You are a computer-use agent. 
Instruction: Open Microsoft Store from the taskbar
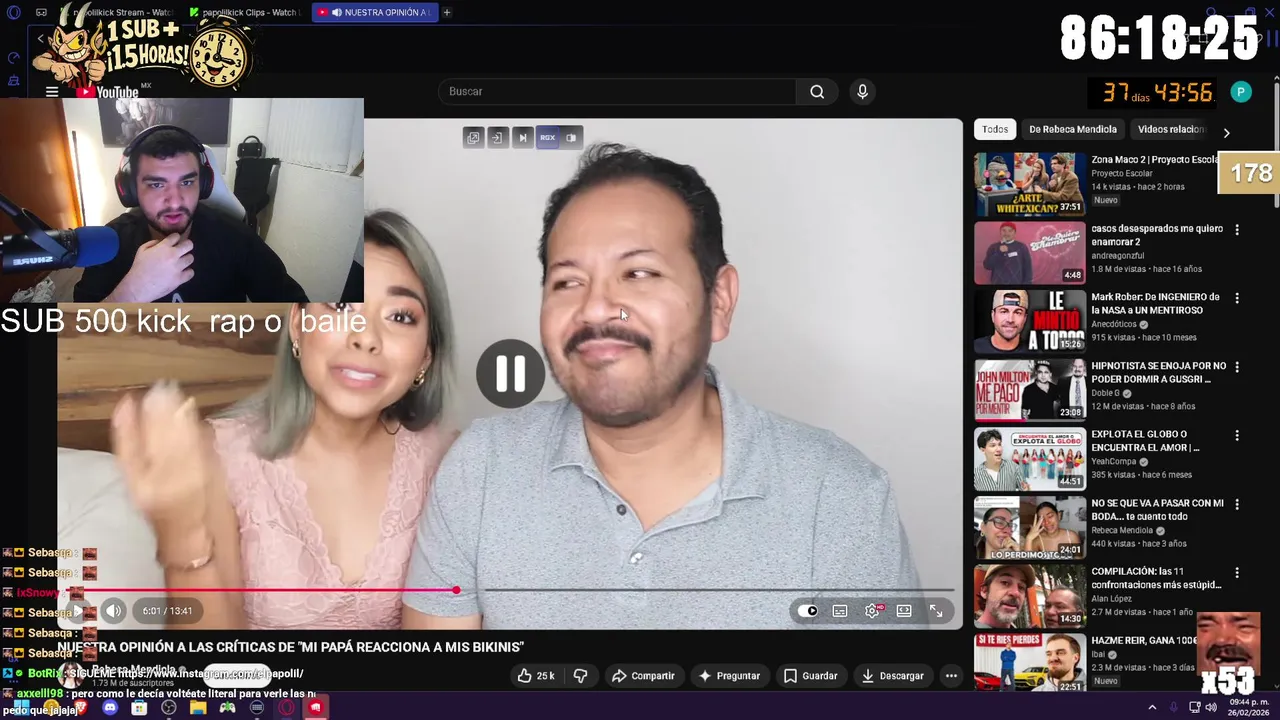point(139,708)
